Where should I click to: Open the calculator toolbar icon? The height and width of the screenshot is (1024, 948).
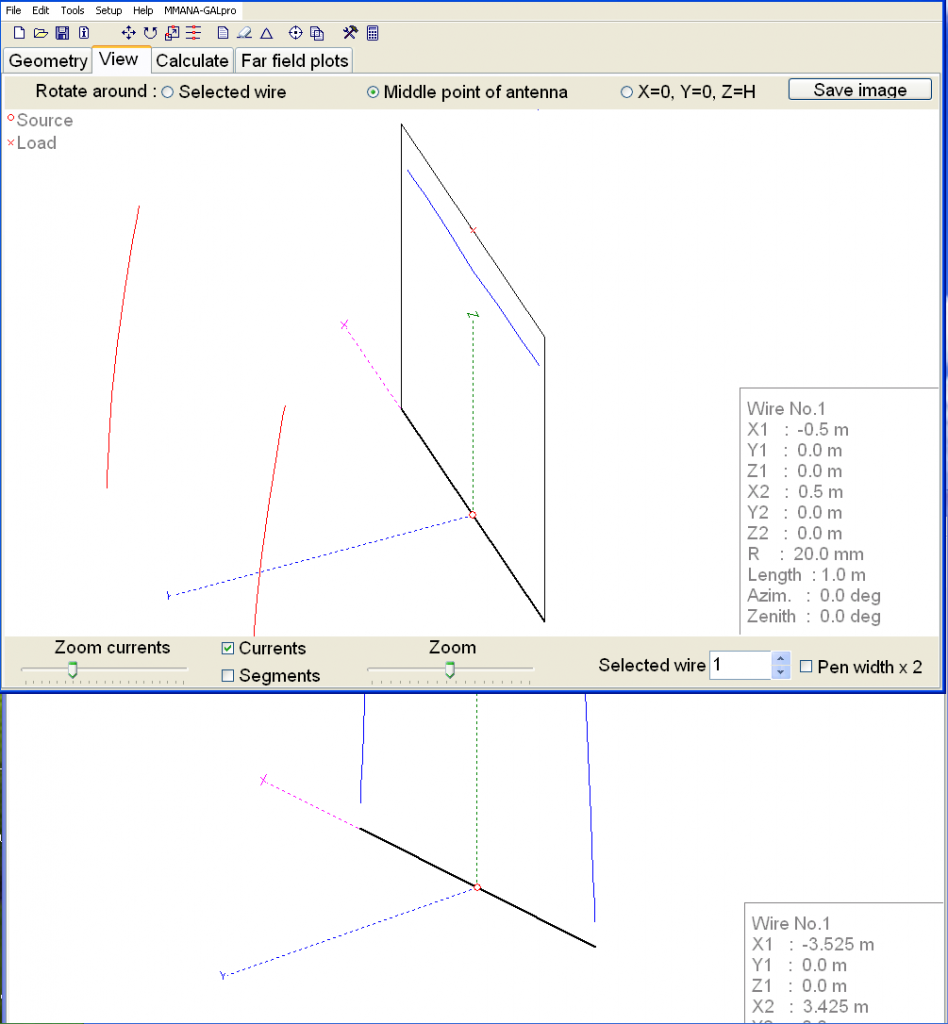click(372, 33)
